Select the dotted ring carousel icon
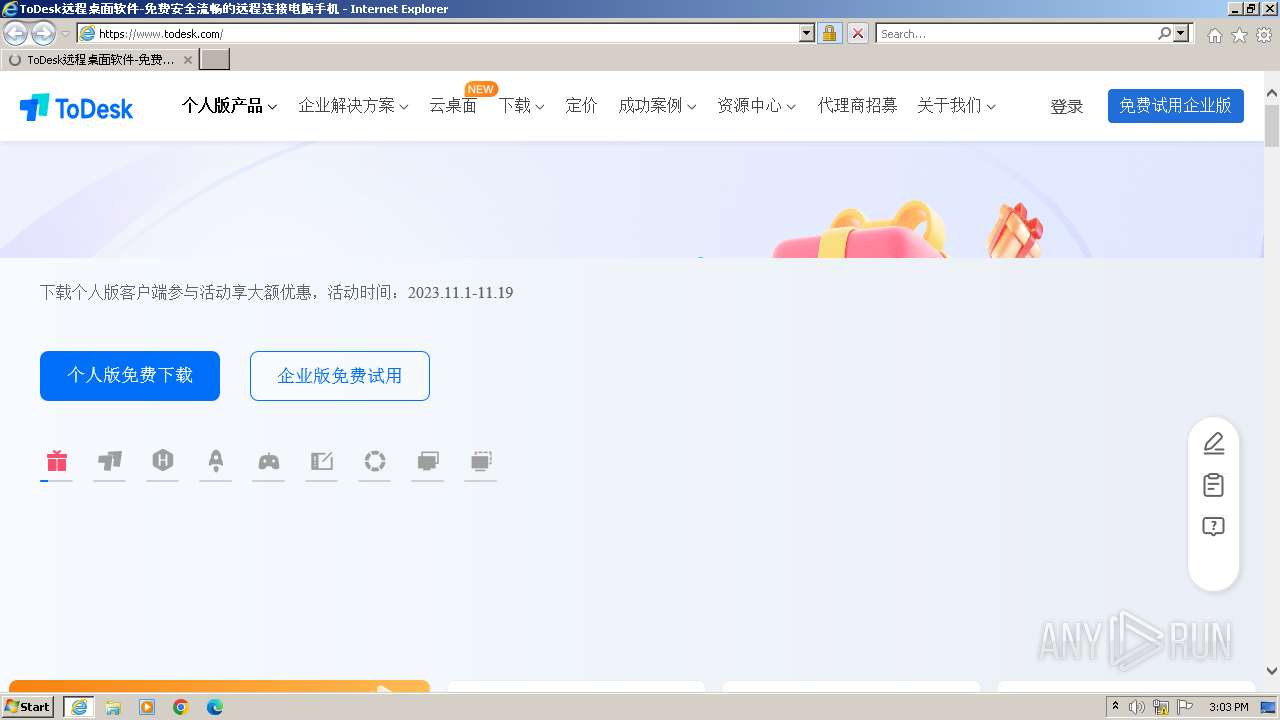 (375, 461)
